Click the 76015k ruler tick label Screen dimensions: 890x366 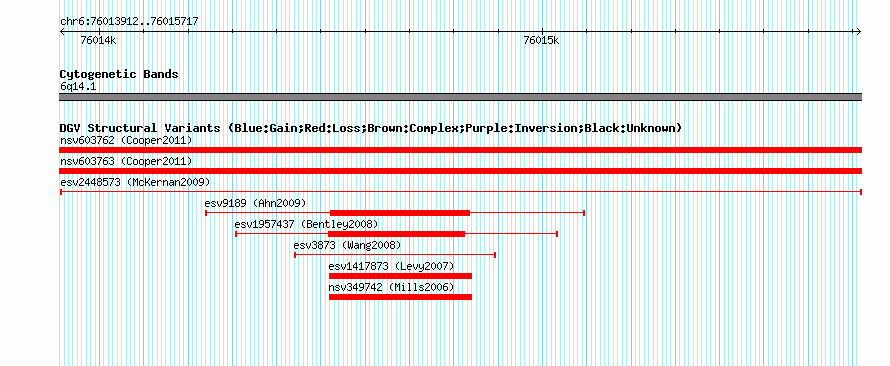point(541,40)
